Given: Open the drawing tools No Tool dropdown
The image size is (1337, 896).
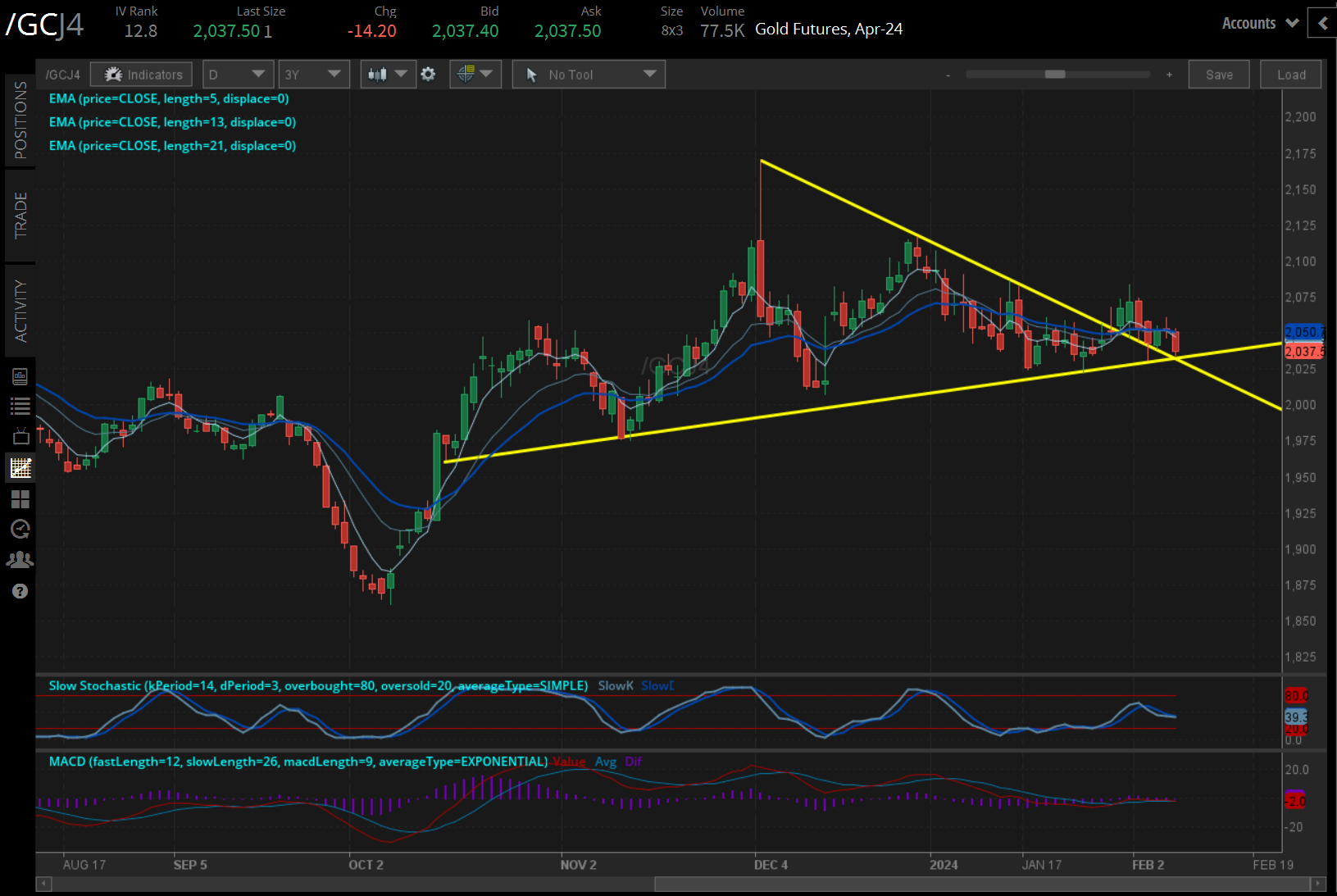Looking at the screenshot, I should [588, 74].
